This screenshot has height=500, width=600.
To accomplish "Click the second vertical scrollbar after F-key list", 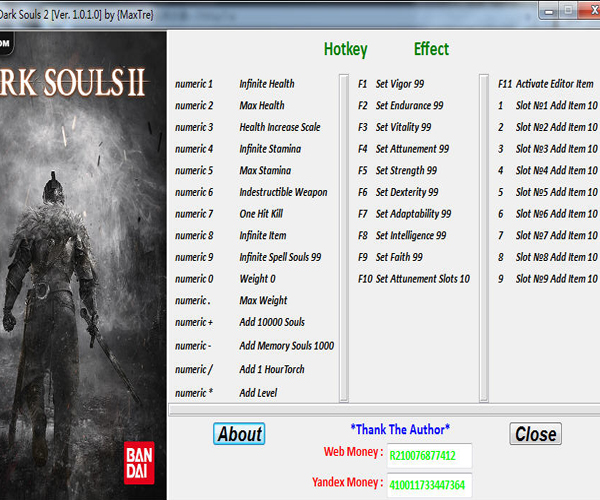I will click(484, 238).
